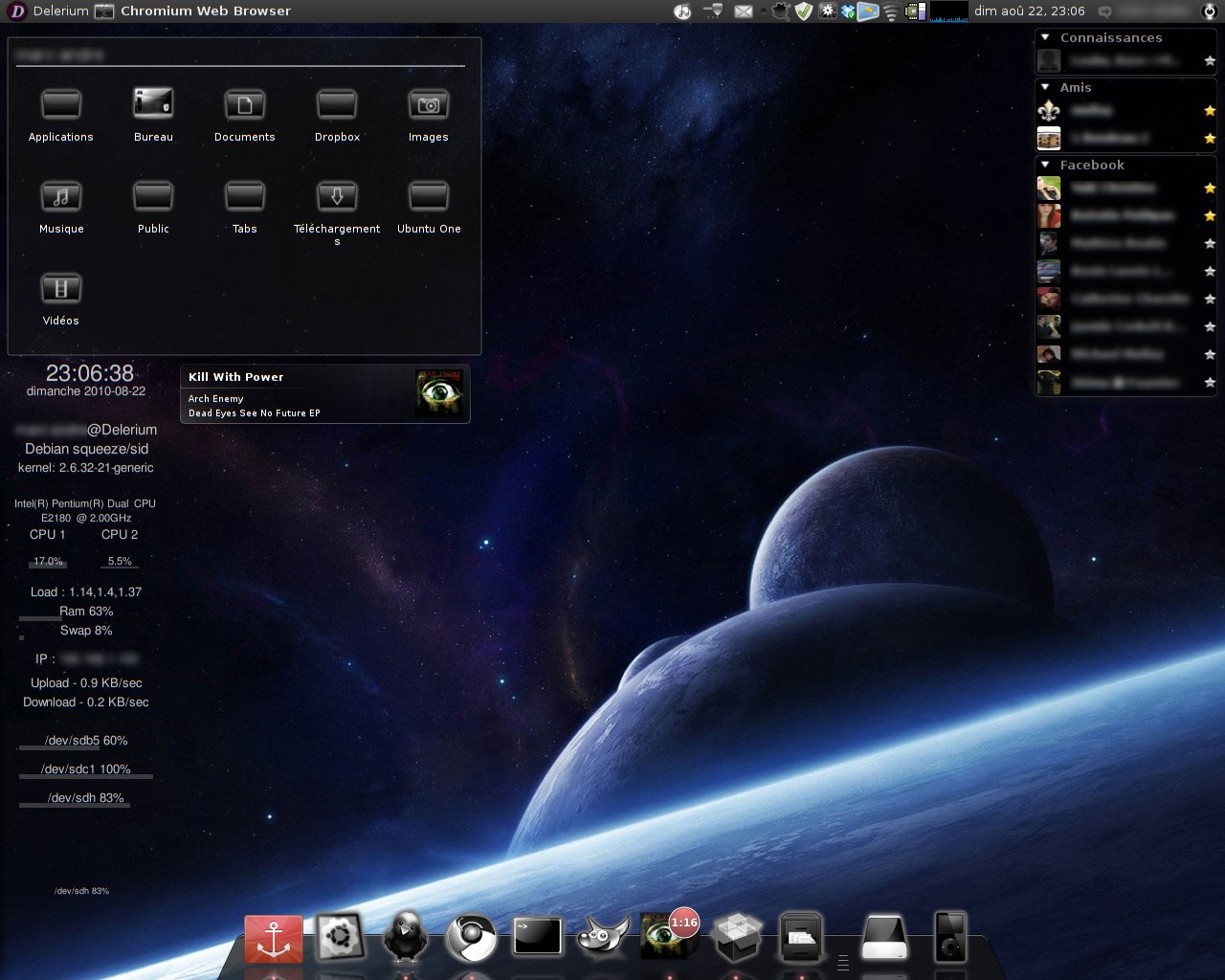Click the Load : 1.14,1.4,1.37 readout
This screenshot has width=1225, height=980.
coord(86,591)
